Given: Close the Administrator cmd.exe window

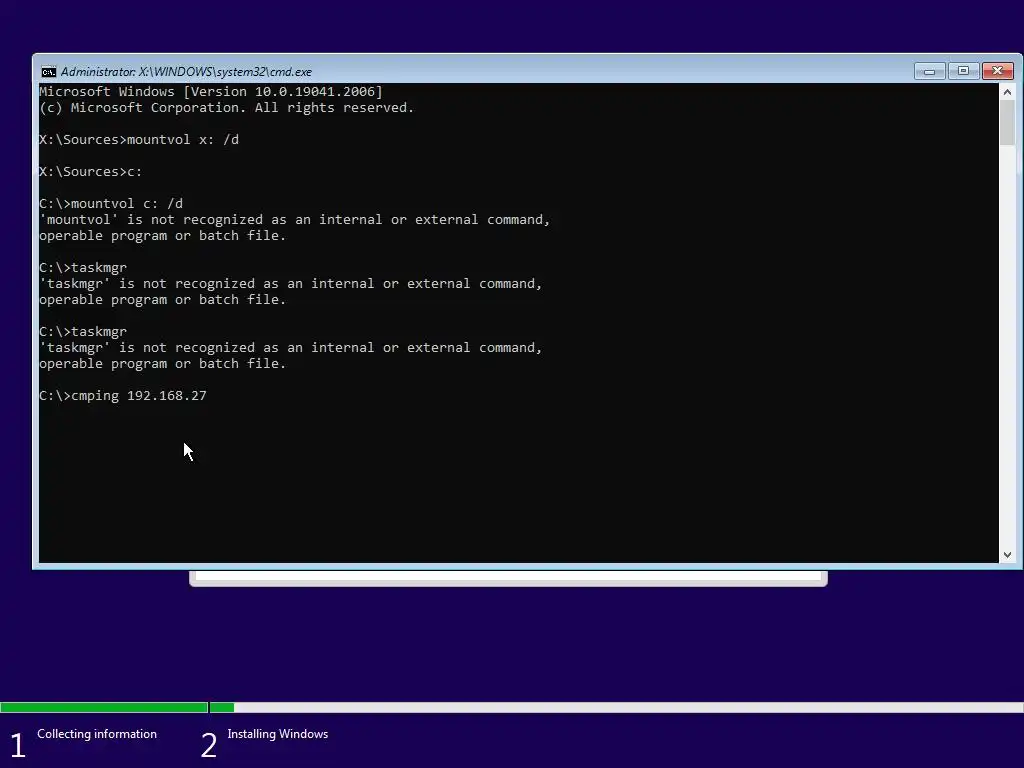Looking at the screenshot, I should [x=997, y=71].
